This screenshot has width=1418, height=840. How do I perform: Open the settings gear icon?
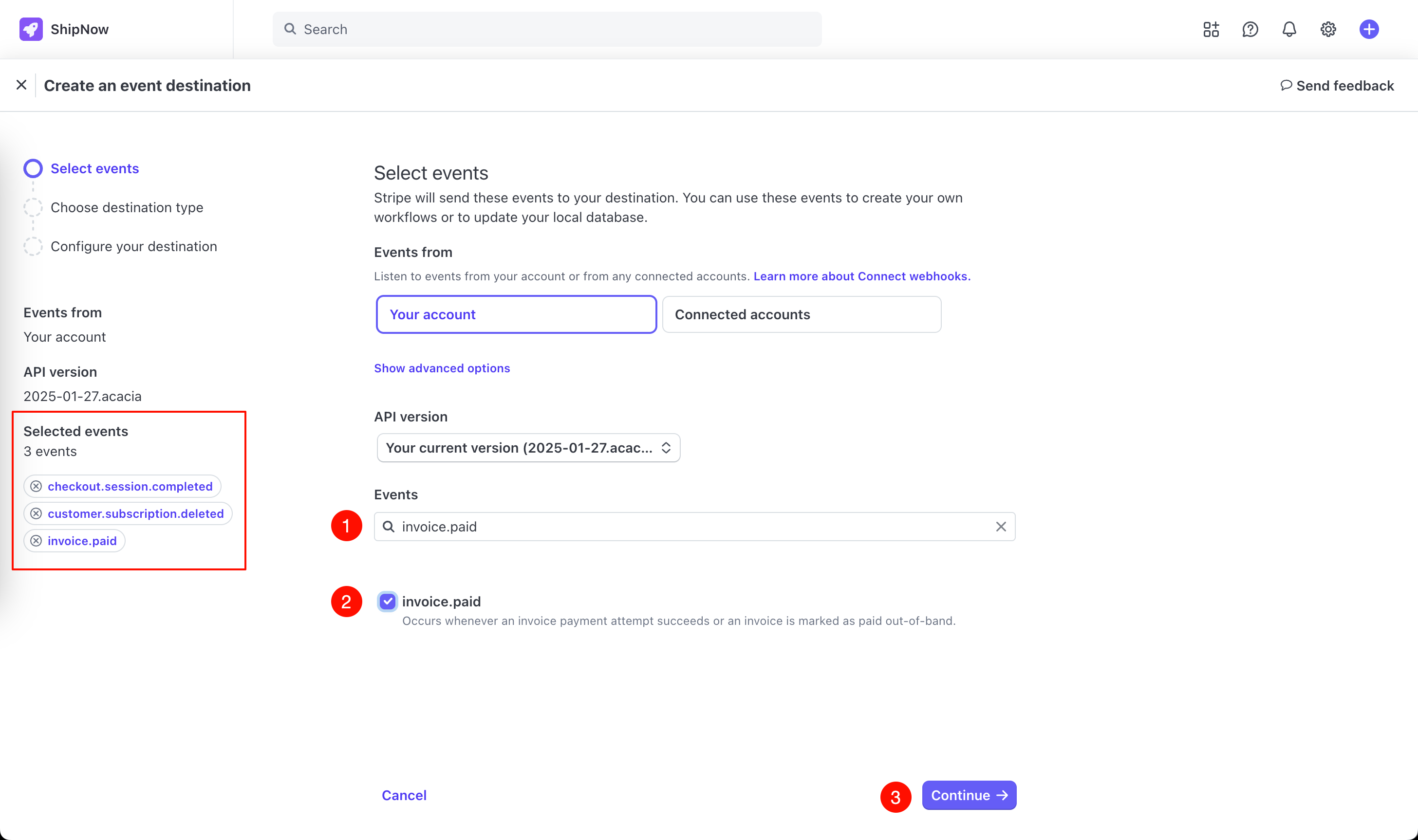click(x=1328, y=29)
